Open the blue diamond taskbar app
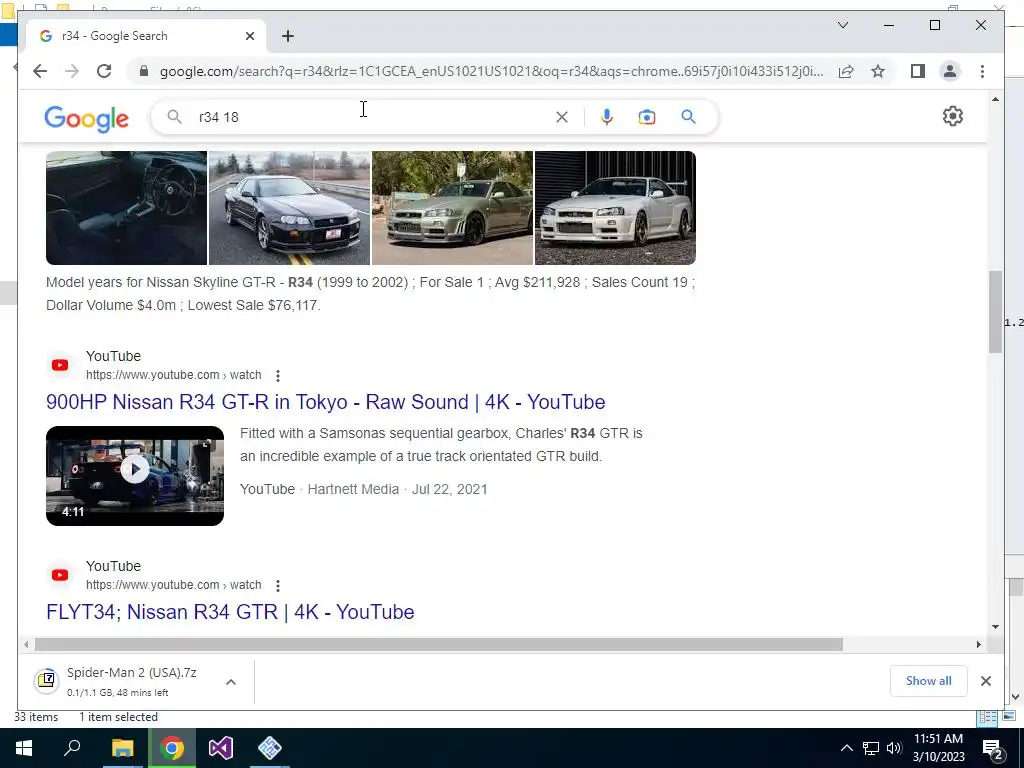 (x=270, y=748)
